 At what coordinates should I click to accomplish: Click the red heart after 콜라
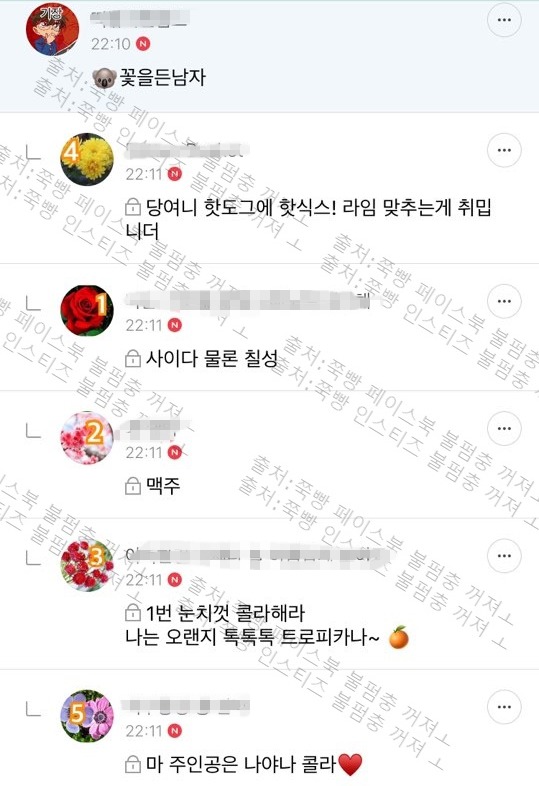point(350,764)
